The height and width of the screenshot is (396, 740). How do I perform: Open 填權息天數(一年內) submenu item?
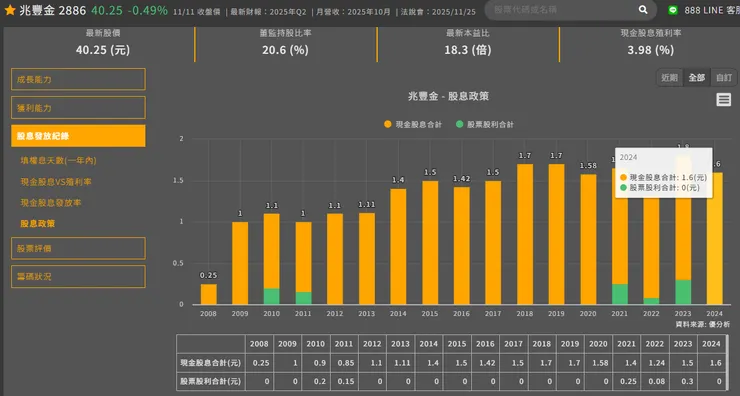tap(58, 160)
